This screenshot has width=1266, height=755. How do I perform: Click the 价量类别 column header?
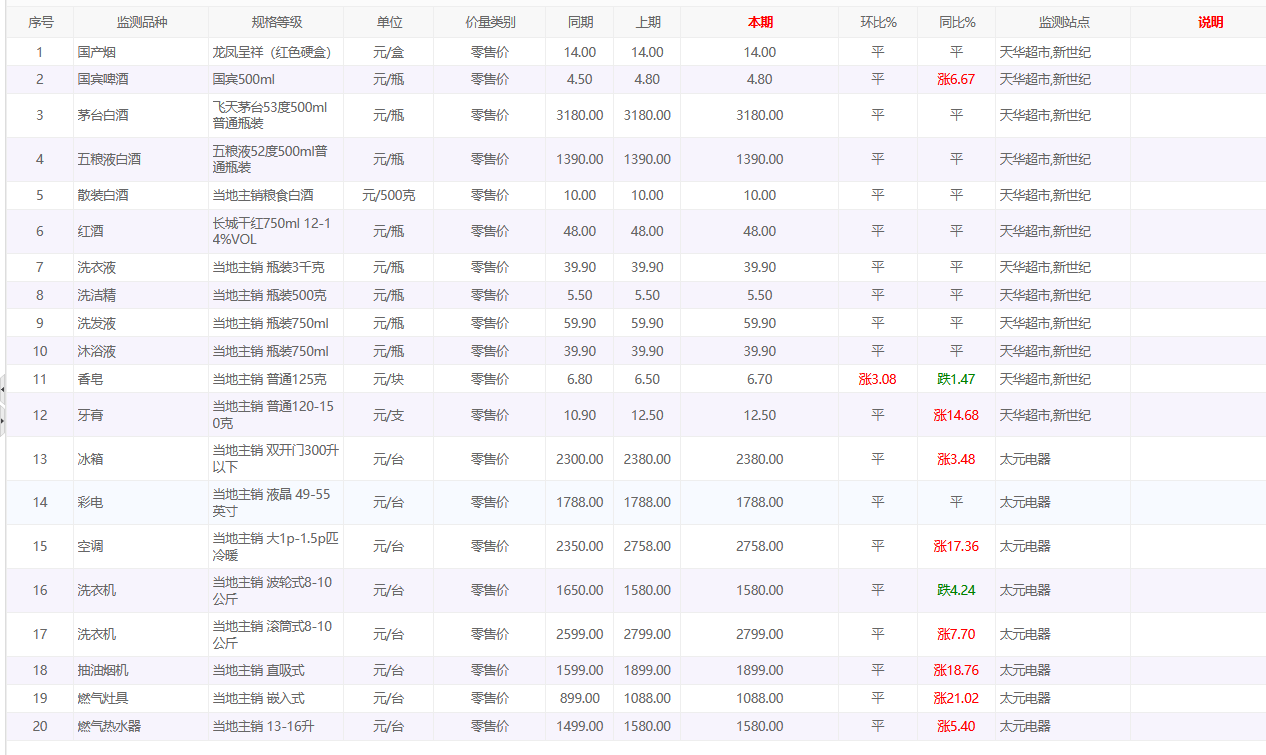490,22
